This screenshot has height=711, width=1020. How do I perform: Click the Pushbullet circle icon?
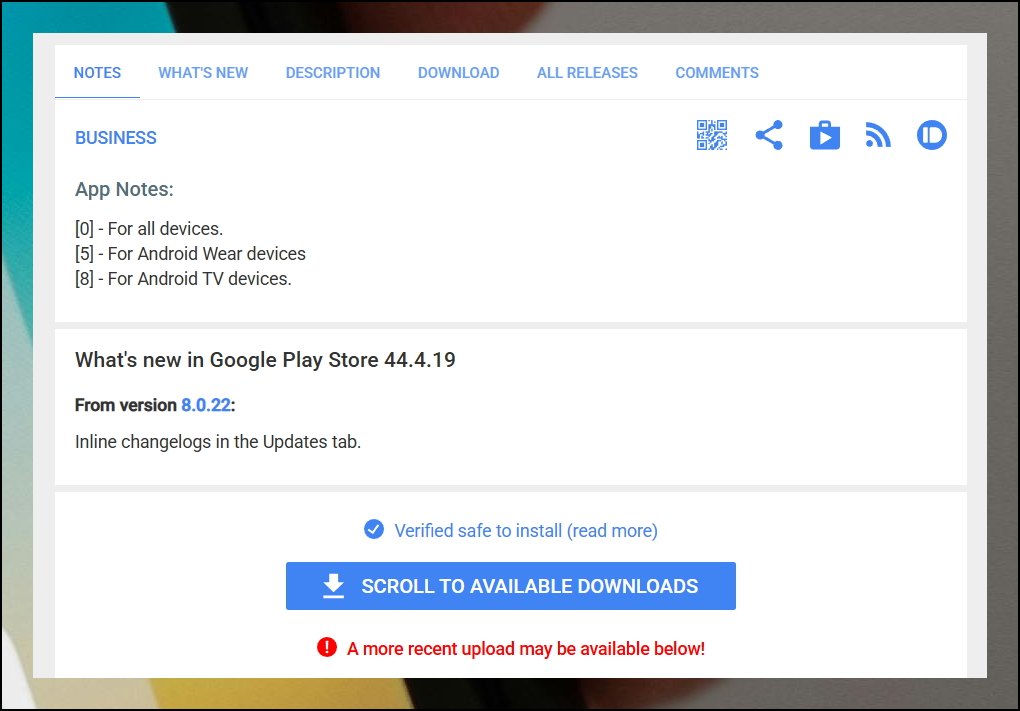[x=932, y=135]
